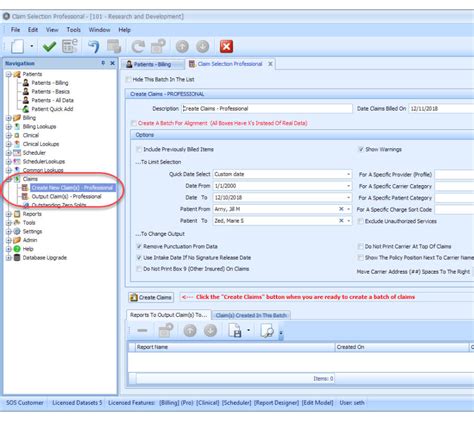Click the green Help node icon

17,249
